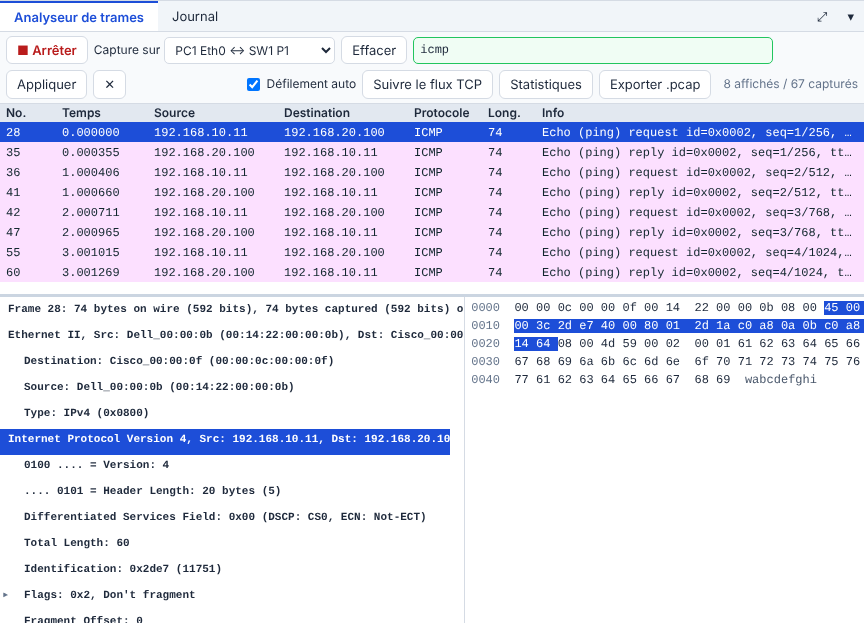Clear the filter with the × button
The width and height of the screenshot is (864, 623).
109,85
